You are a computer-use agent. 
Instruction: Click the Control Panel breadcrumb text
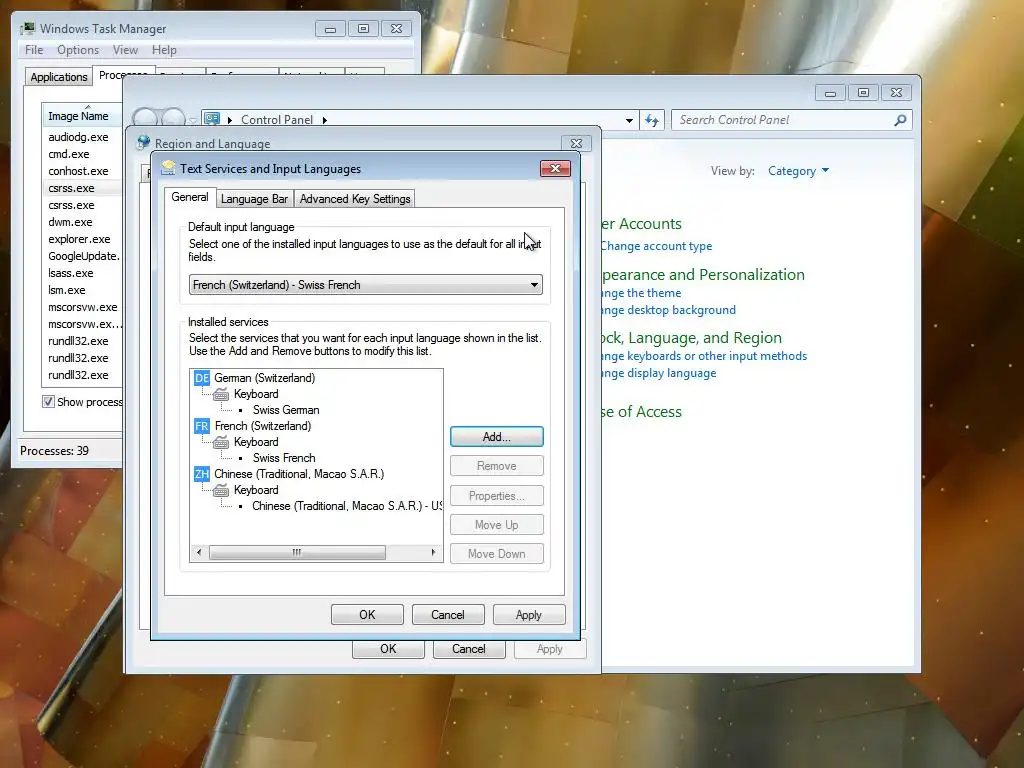(277, 120)
